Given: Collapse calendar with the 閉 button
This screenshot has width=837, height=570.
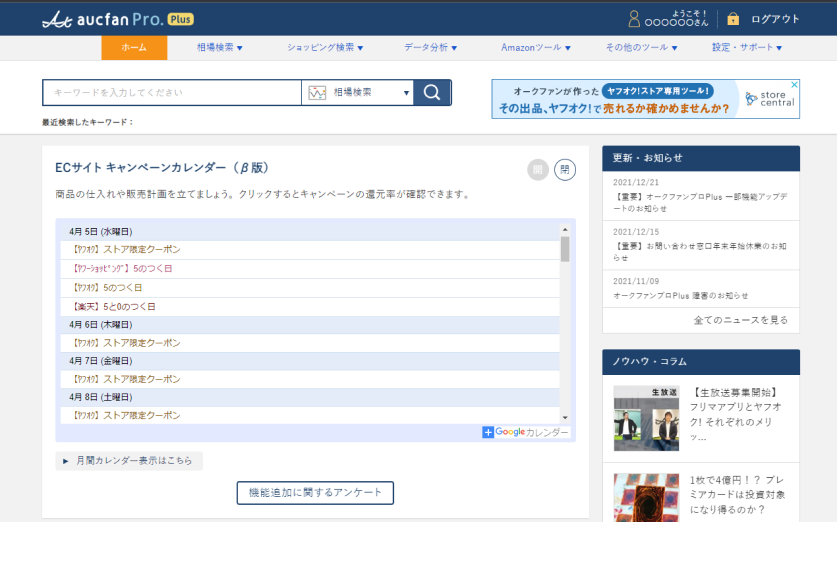Looking at the screenshot, I should coord(565,170).
